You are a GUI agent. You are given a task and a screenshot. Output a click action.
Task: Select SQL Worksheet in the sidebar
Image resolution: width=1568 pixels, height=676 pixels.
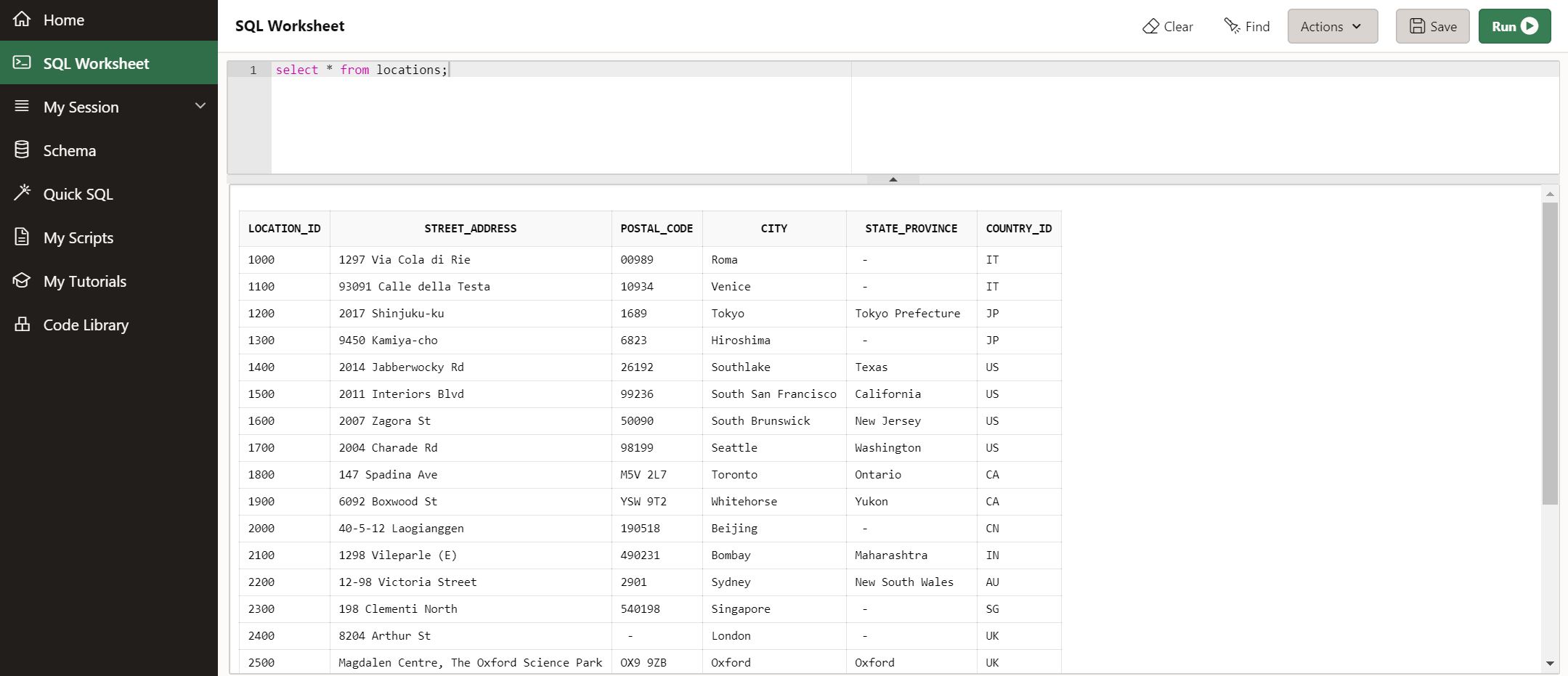coord(109,63)
